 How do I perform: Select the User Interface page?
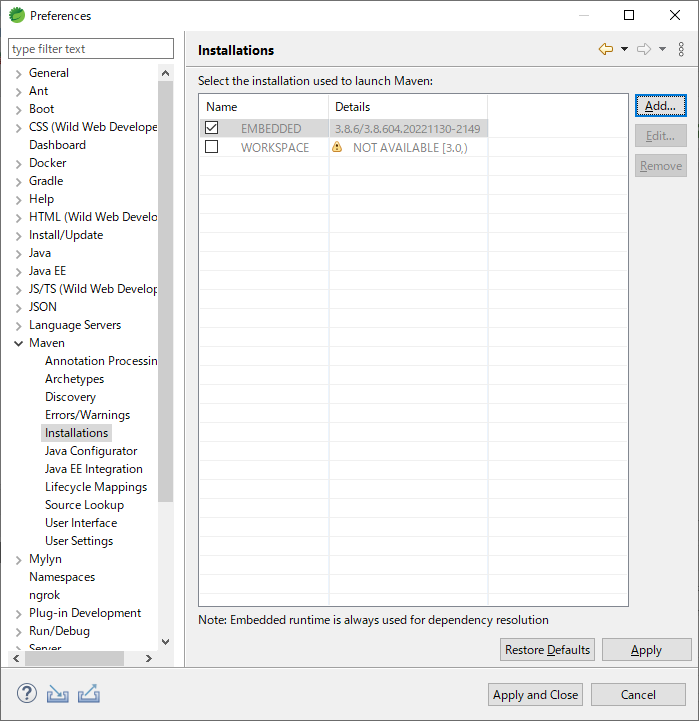81,523
